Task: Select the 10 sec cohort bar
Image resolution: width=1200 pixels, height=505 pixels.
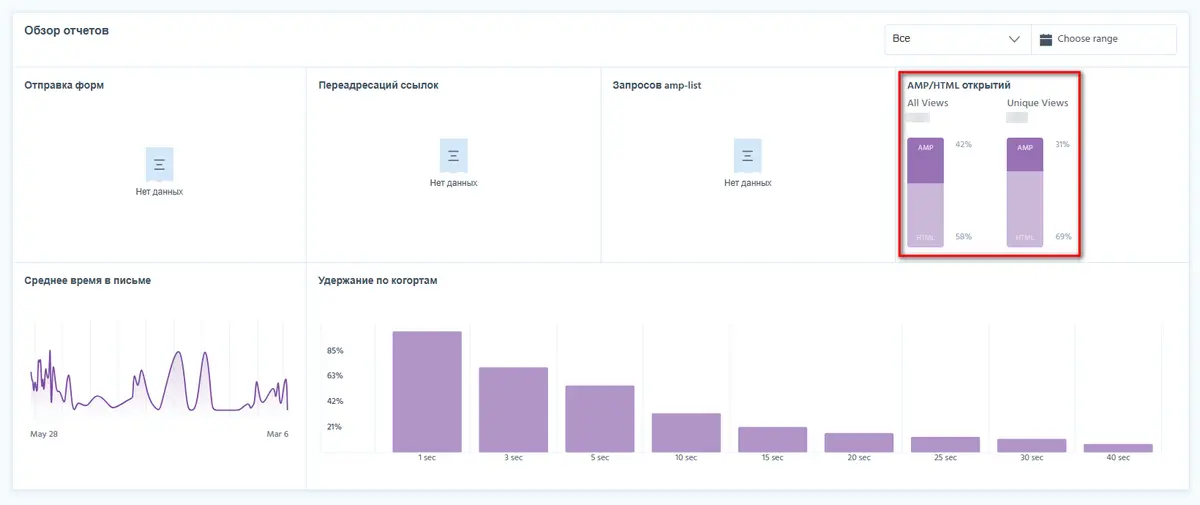Action: point(686,432)
